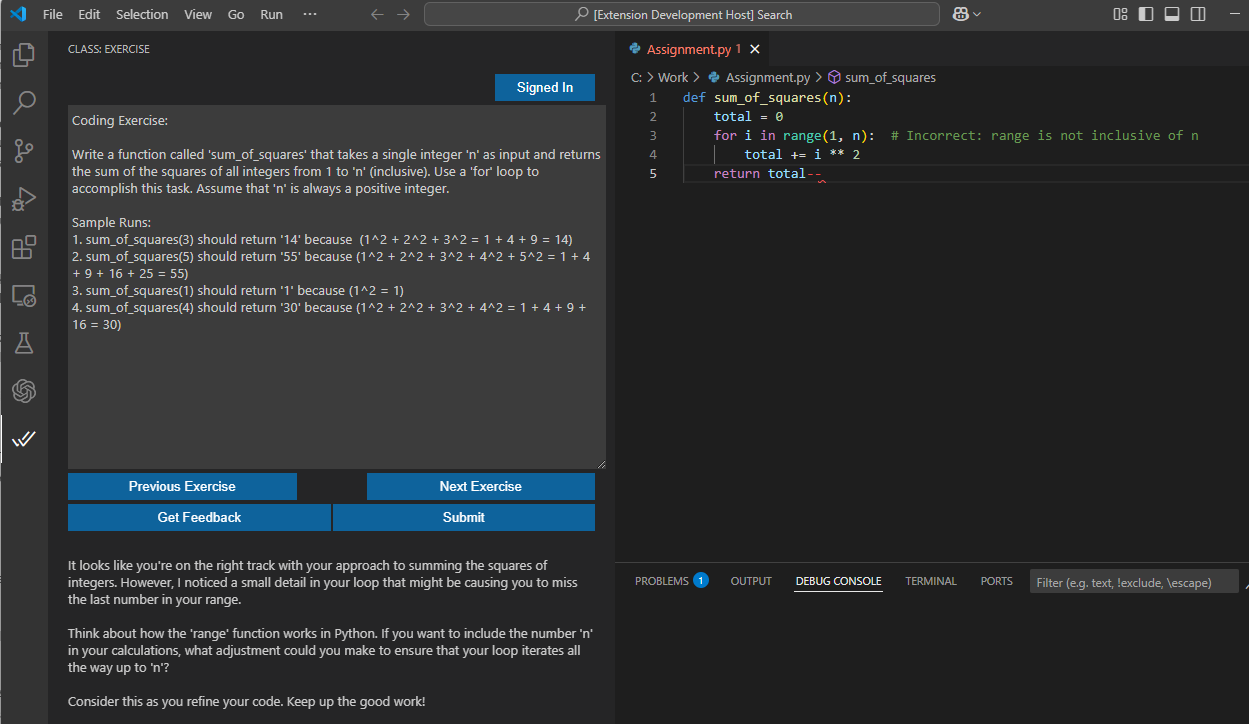This screenshot has width=1249, height=724.
Task: Switch to the TERMINAL panel tab
Action: click(x=930, y=581)
